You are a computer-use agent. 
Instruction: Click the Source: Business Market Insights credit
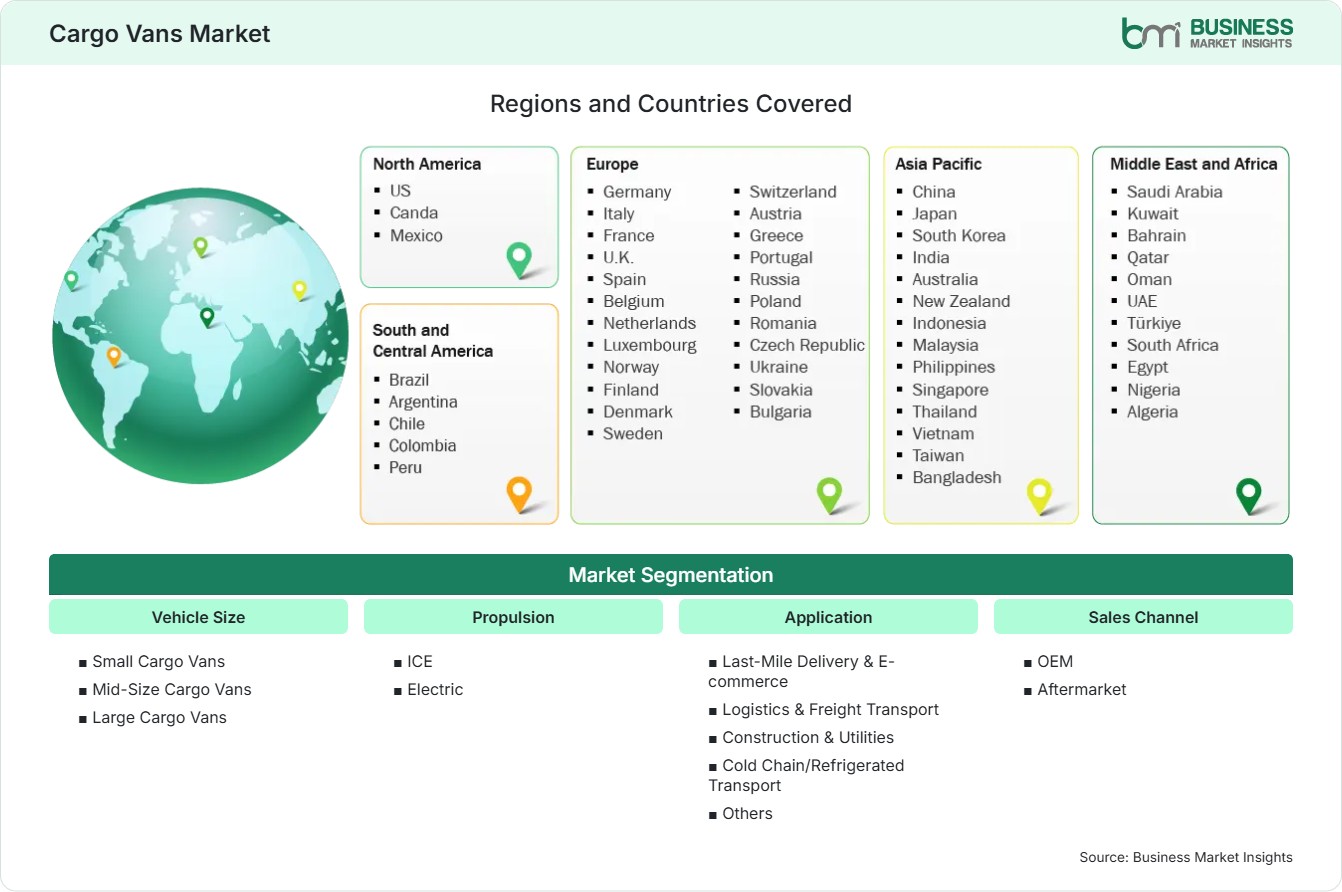(1186, 857)
